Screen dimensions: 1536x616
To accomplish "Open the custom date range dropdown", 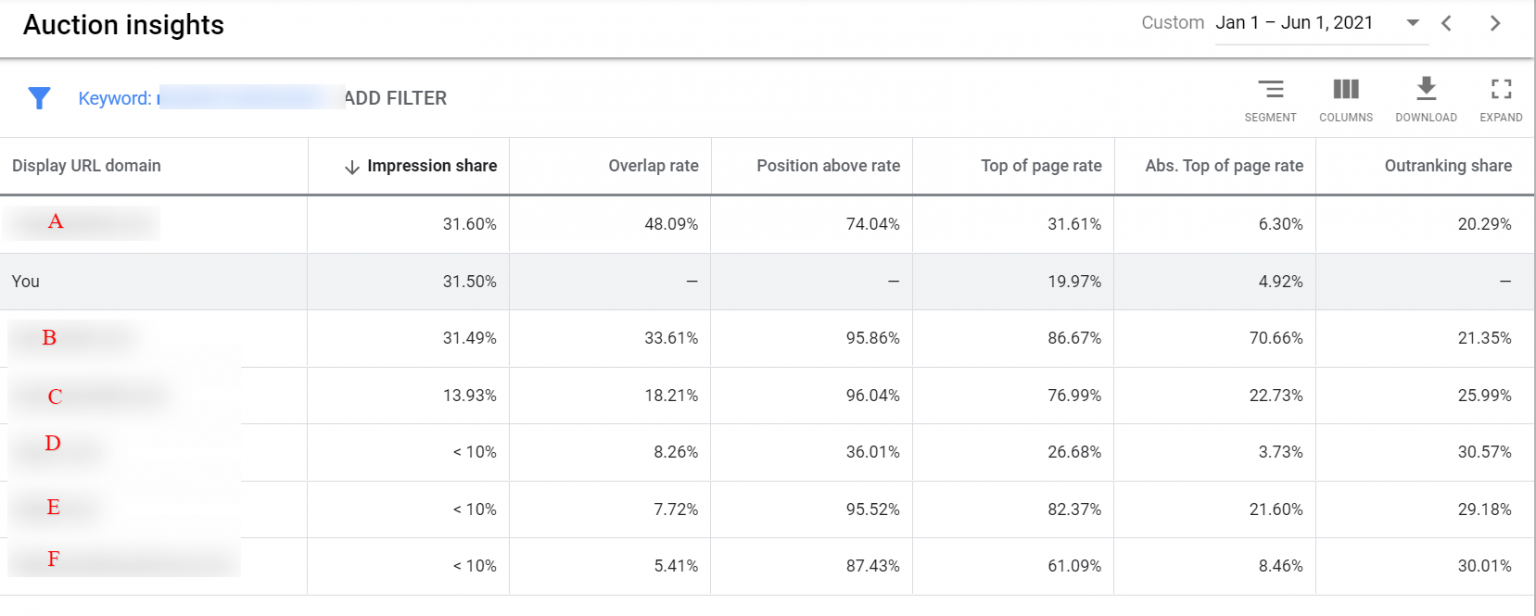I will 1413,22.
